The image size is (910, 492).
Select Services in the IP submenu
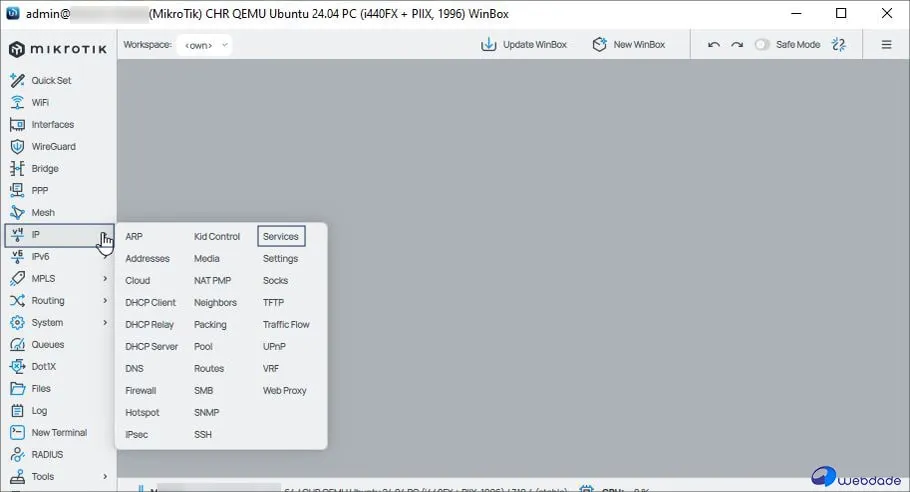[281, 236]
